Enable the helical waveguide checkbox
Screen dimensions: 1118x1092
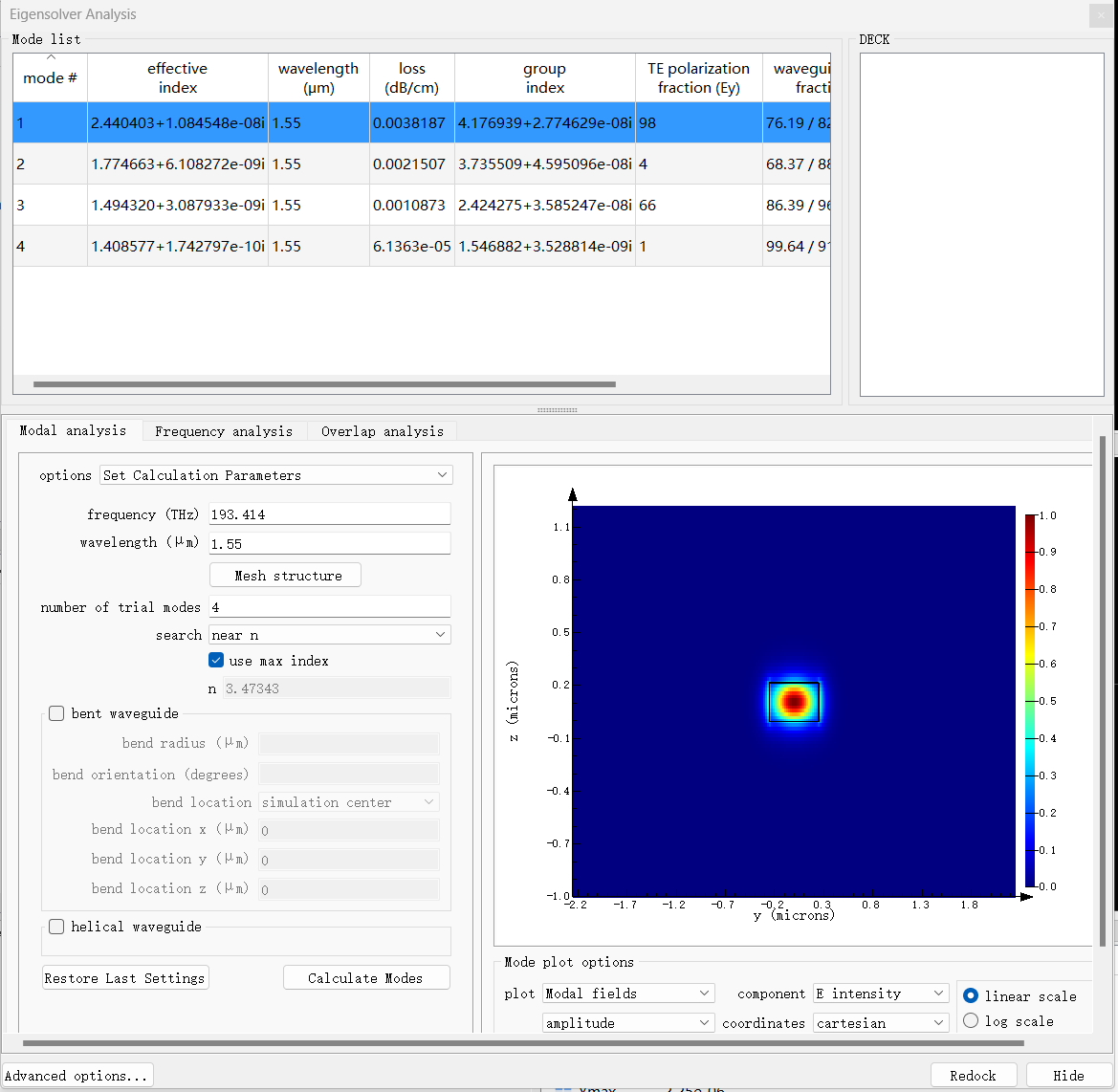point(57,927)
